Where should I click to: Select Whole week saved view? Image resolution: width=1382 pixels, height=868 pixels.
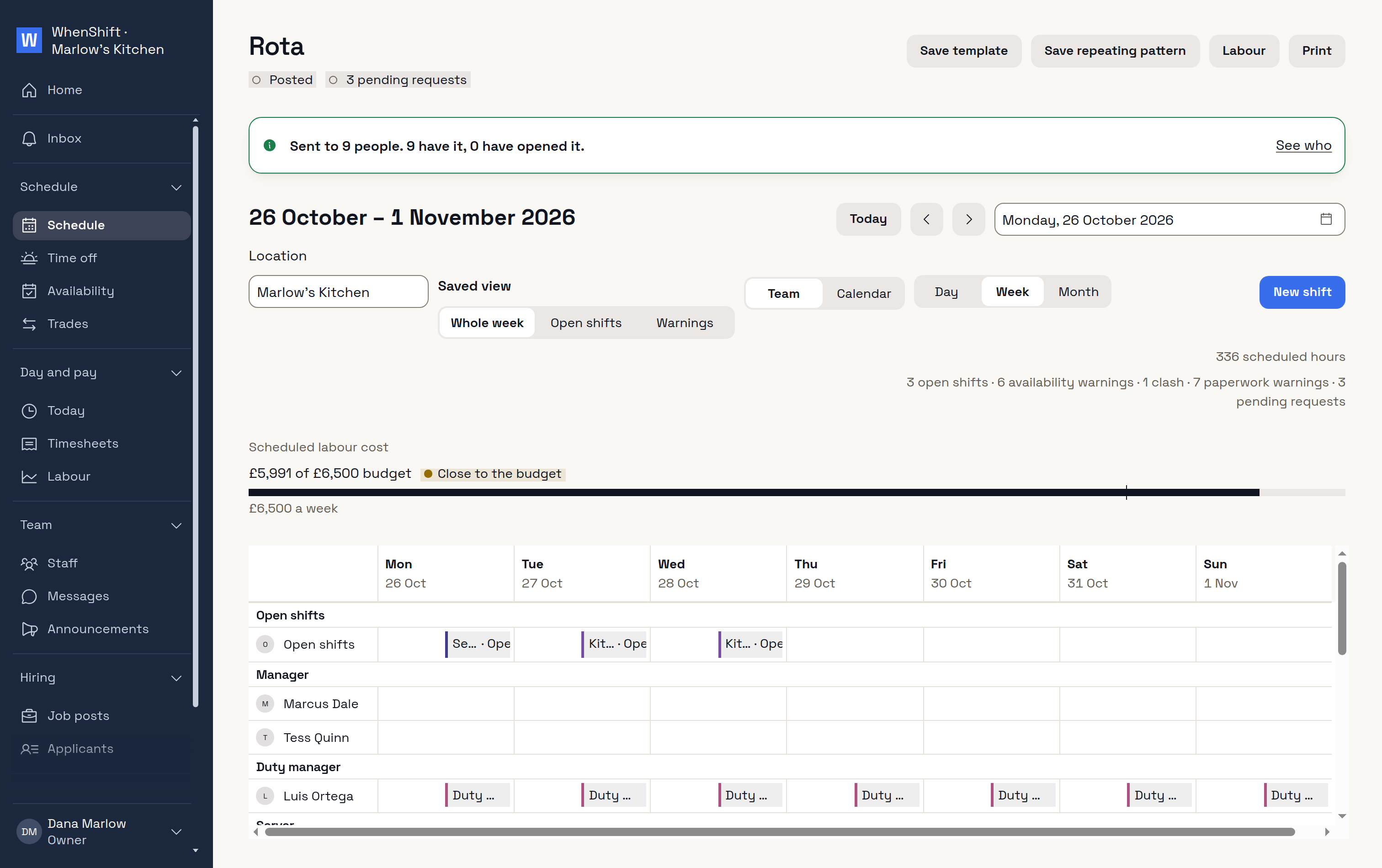(487, 323)
